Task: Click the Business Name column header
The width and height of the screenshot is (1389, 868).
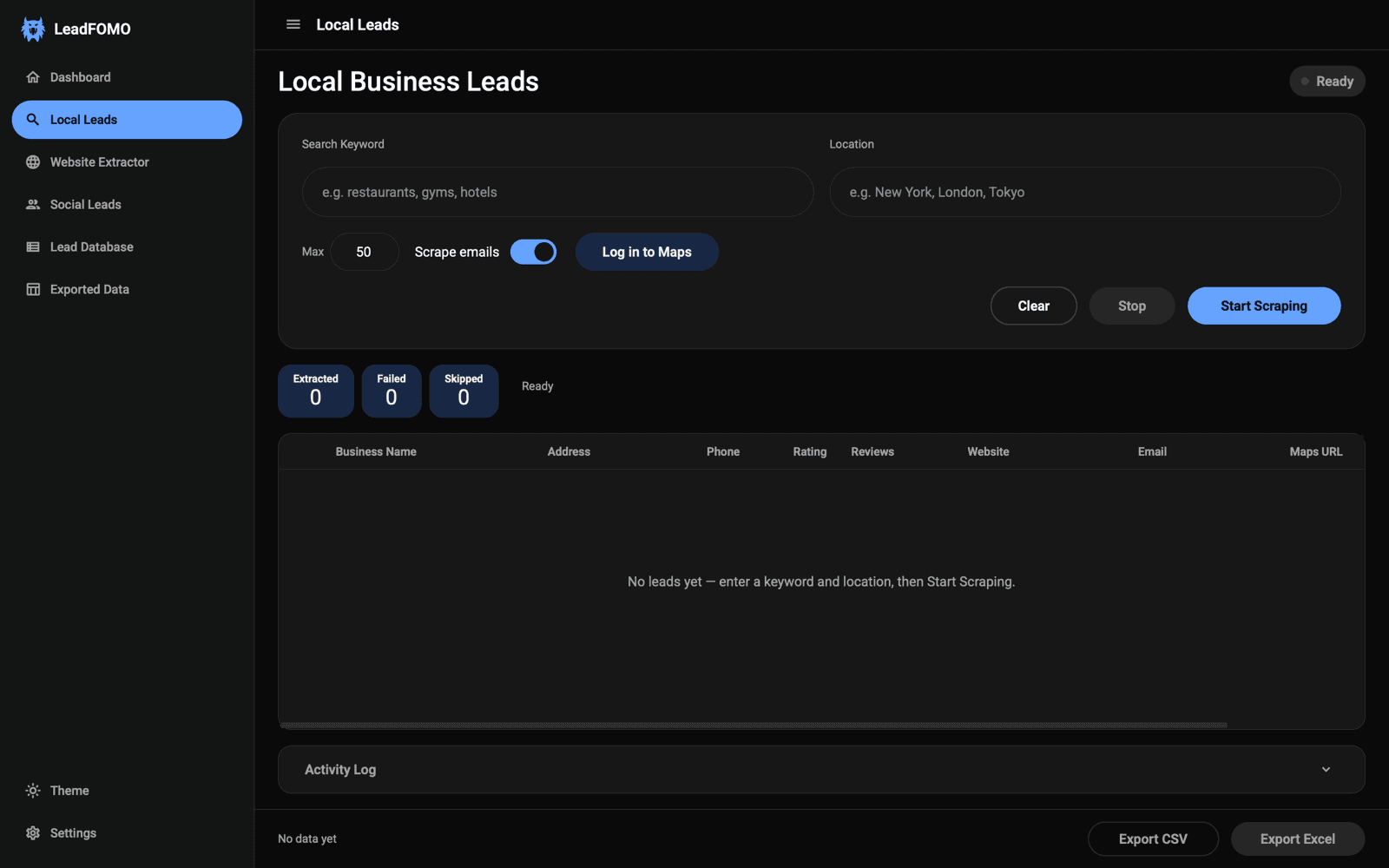Action: [x=376, y=452]
